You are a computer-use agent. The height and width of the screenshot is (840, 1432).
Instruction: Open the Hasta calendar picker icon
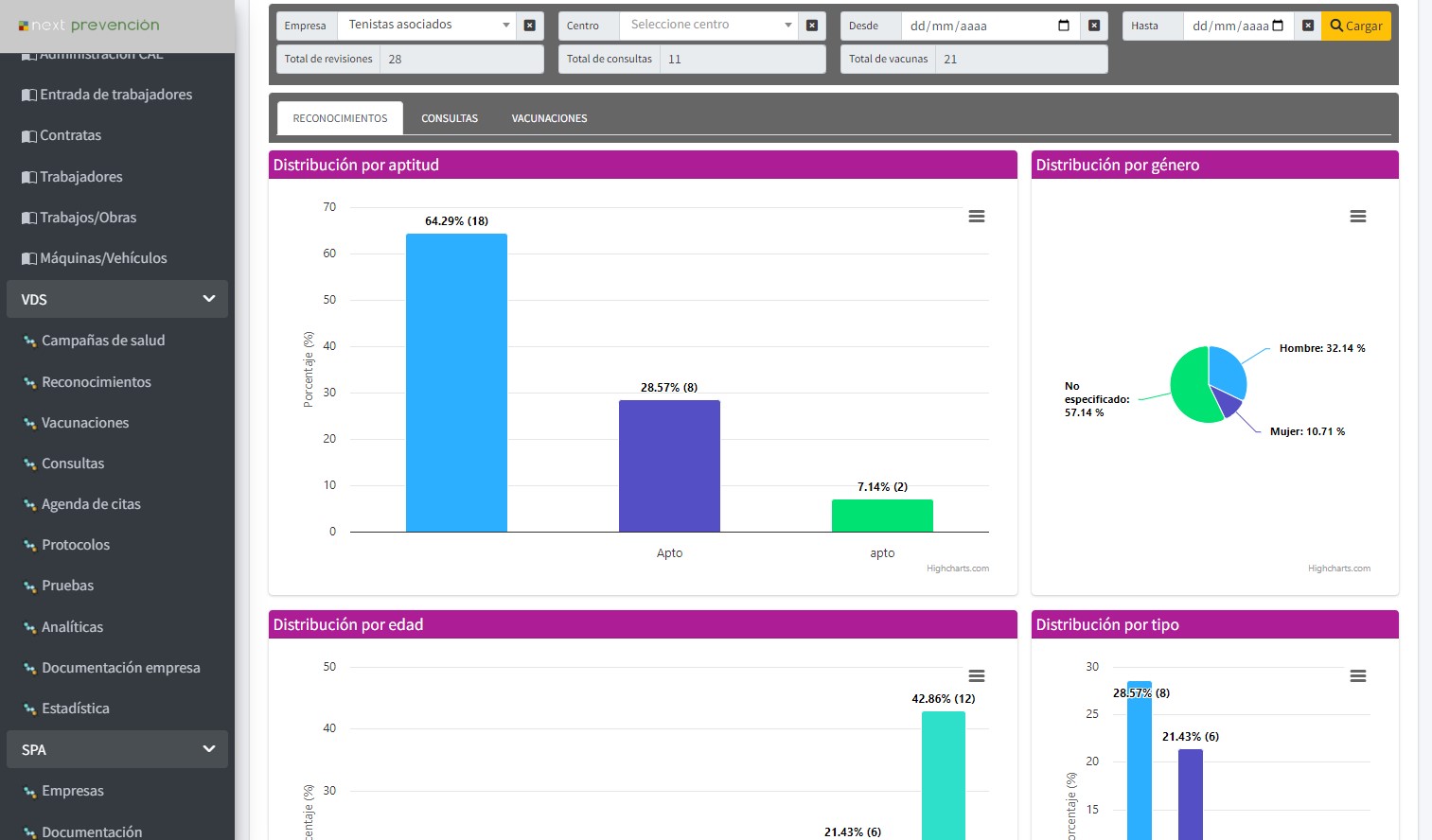1278,26
